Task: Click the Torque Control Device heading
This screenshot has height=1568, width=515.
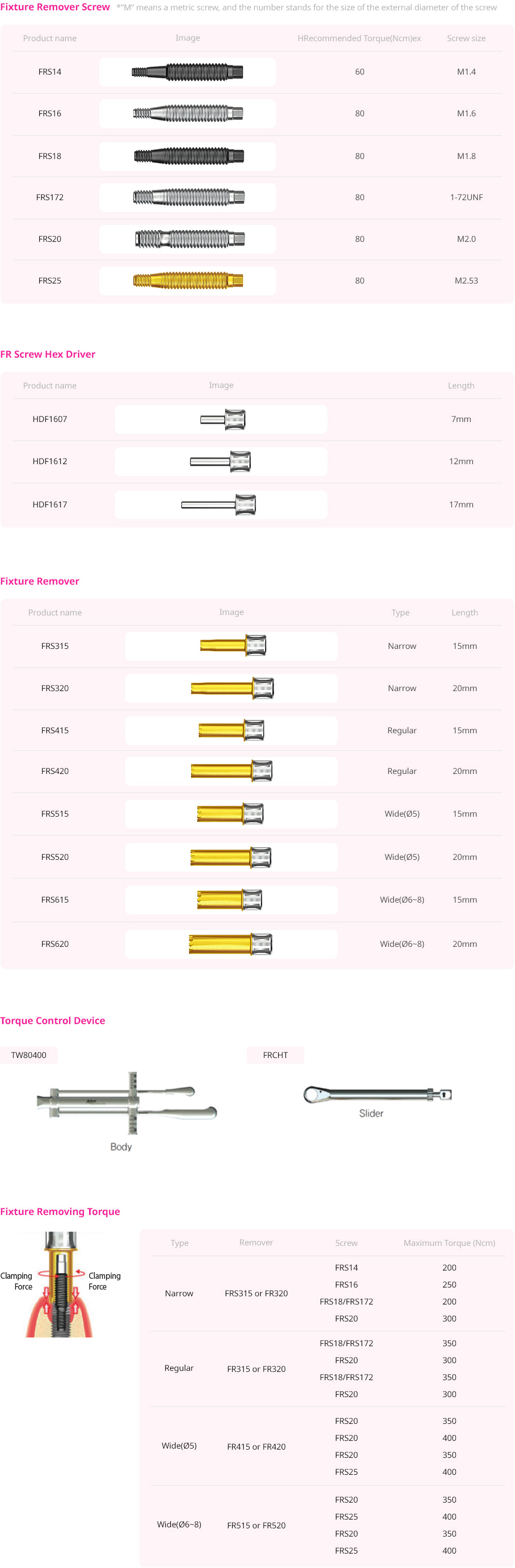Action: pos(53,1021)
